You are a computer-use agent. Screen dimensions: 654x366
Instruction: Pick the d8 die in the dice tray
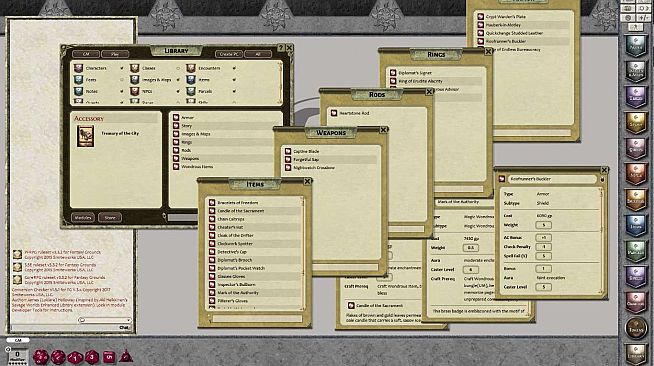coord(92,357)
